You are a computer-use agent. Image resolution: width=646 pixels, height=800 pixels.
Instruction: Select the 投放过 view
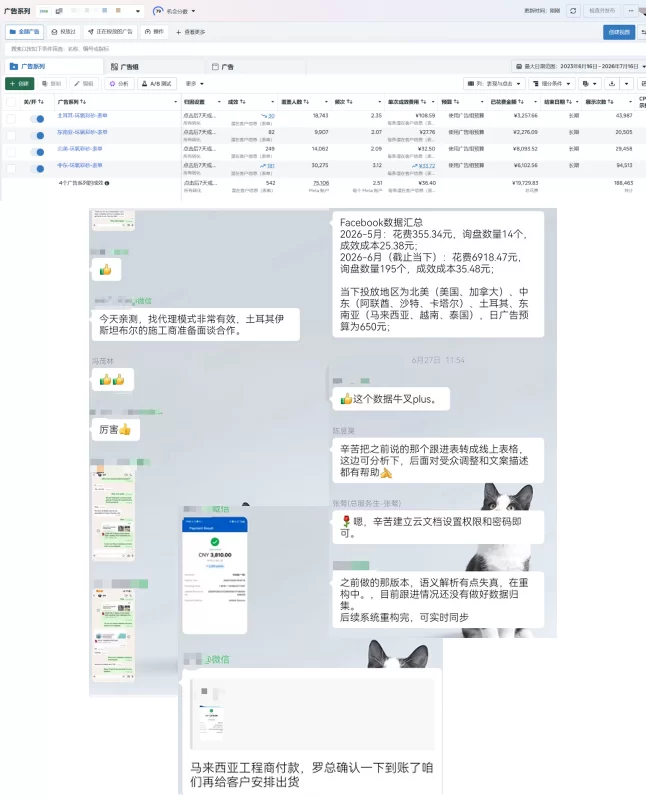coord(64,32)
